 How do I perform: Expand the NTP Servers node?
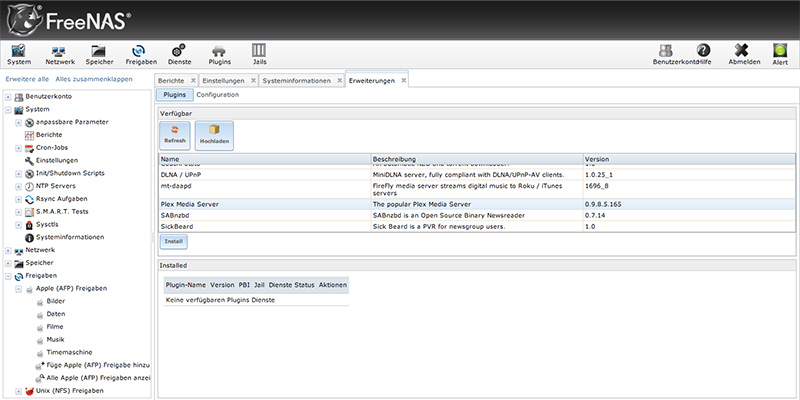click(x=18, y=186)
